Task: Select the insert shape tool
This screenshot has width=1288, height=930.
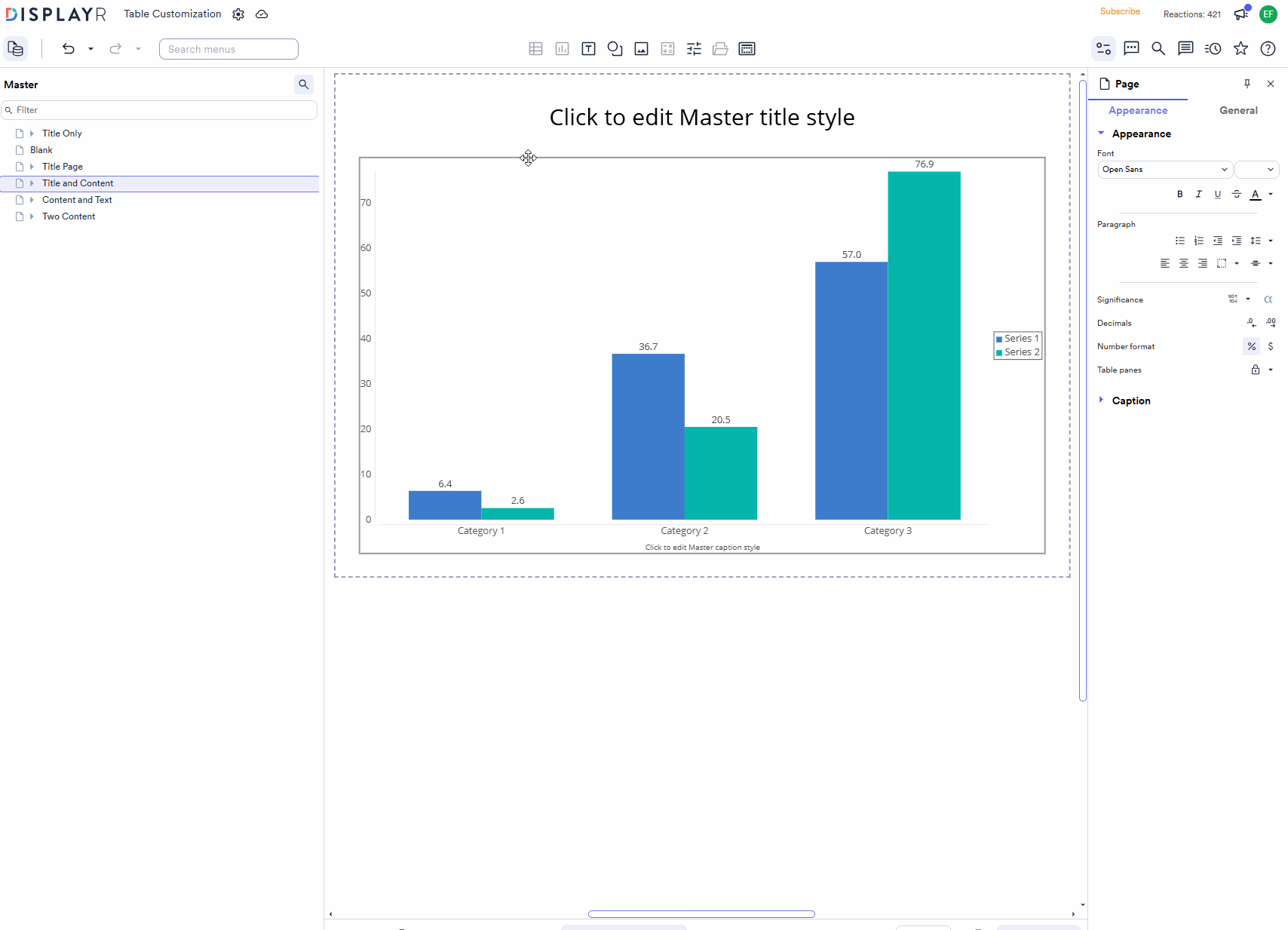Action: click(x=615, y=48)
